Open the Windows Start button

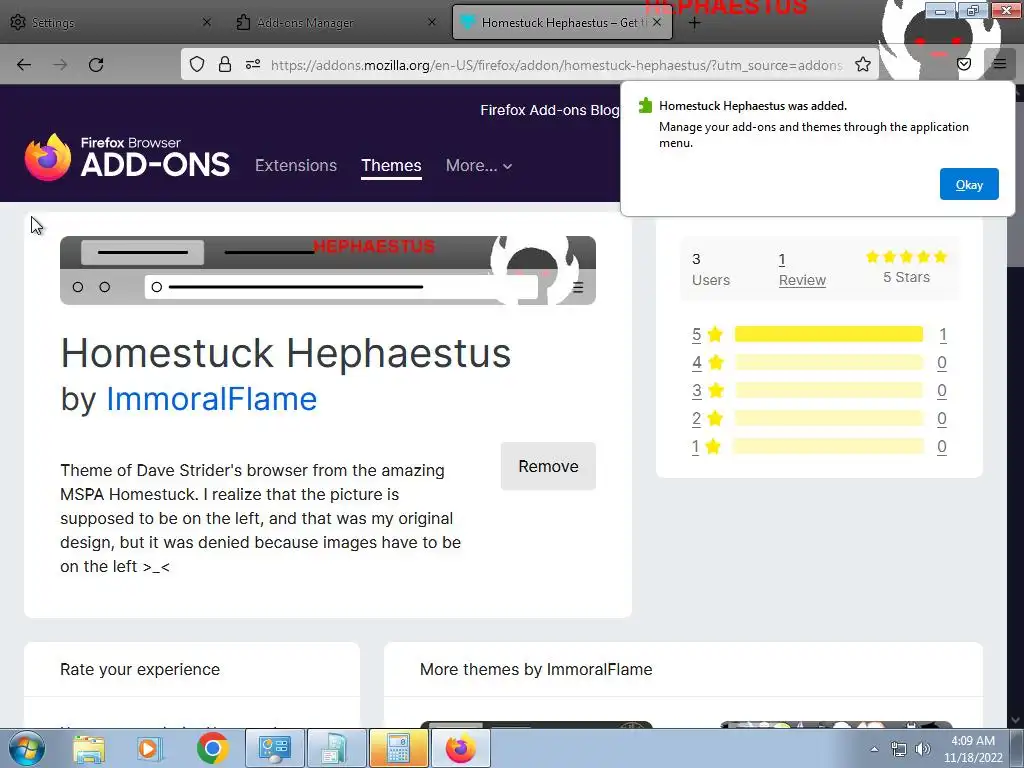pyautogui.click(x=26, y=748)
